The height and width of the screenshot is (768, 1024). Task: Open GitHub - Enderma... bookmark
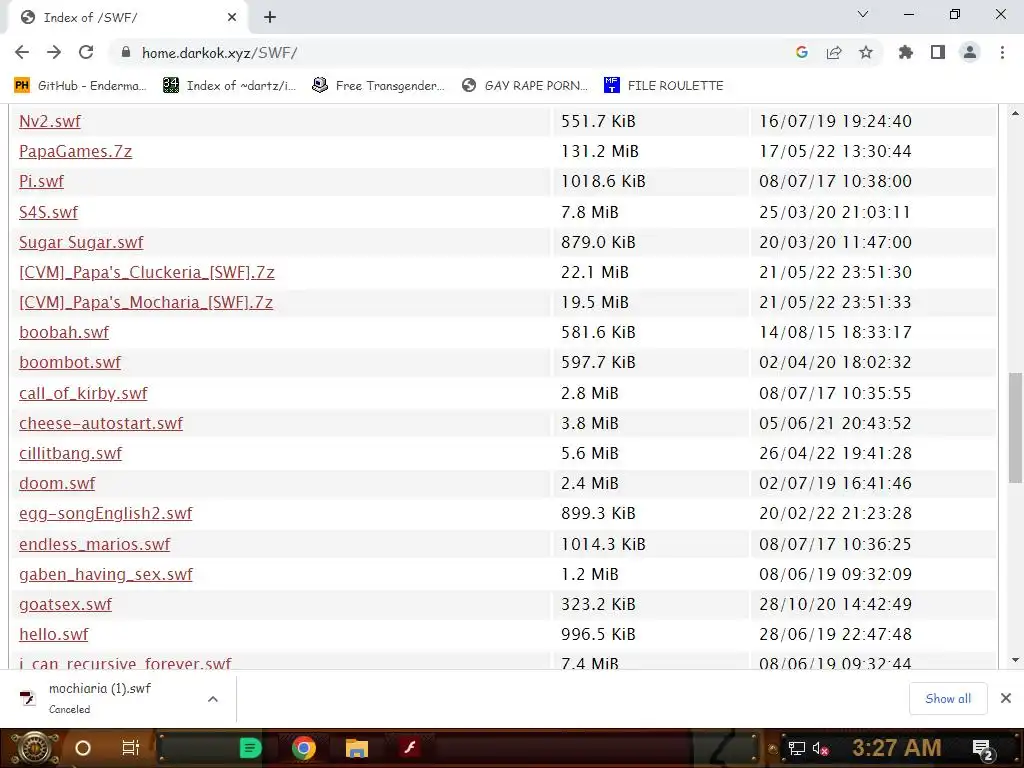[80, 86]
